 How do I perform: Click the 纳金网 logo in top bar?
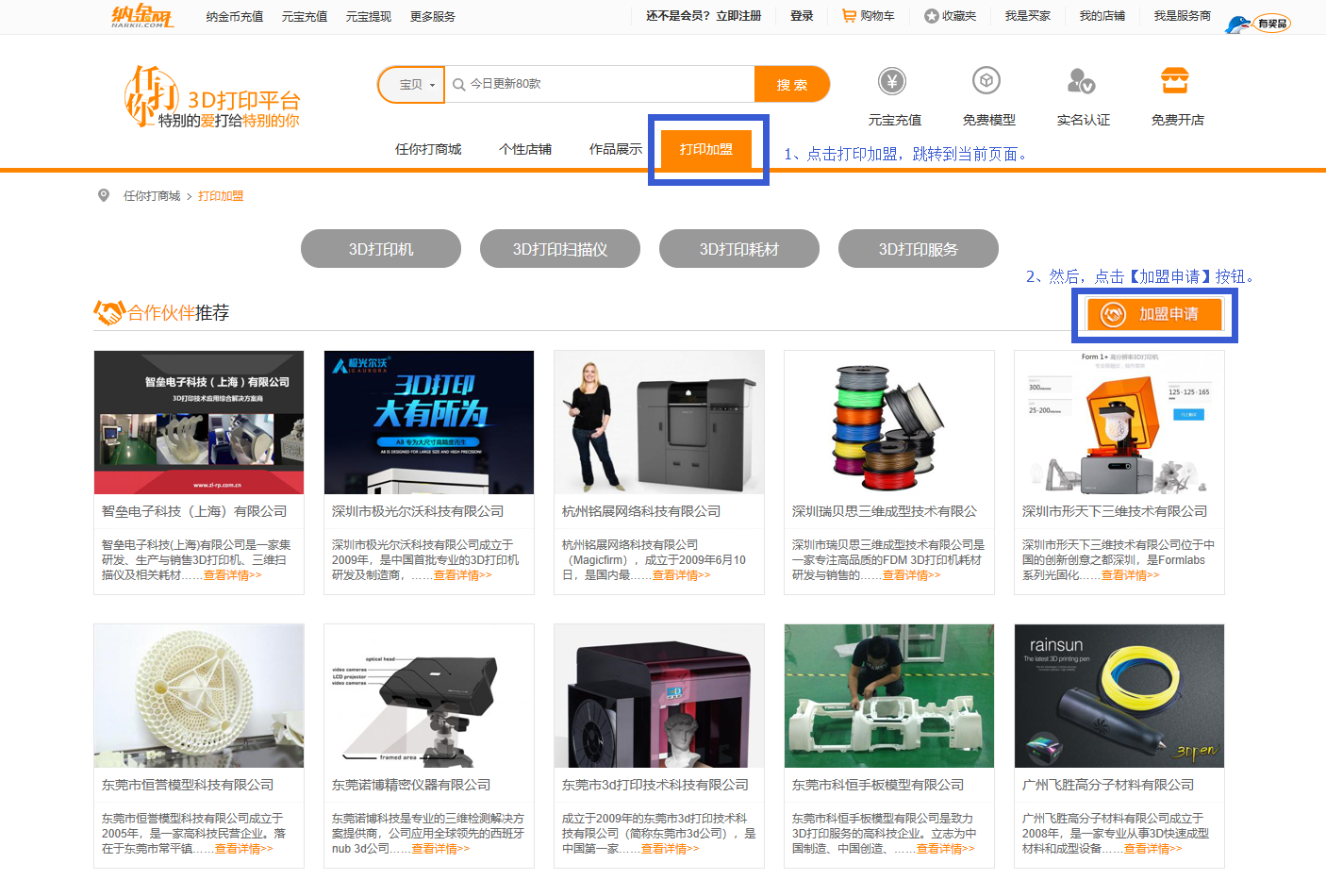pos(142,16)
